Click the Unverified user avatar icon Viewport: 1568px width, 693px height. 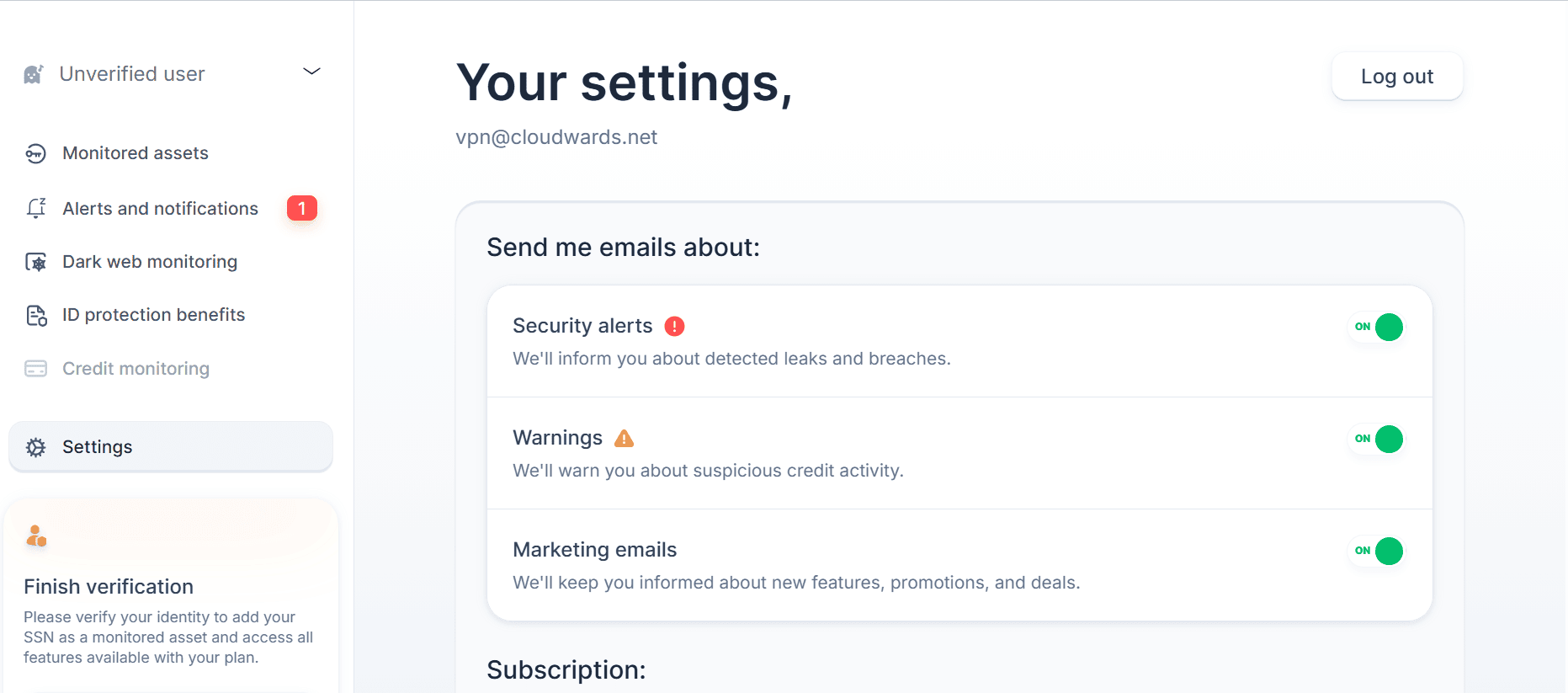pos(34,74)
